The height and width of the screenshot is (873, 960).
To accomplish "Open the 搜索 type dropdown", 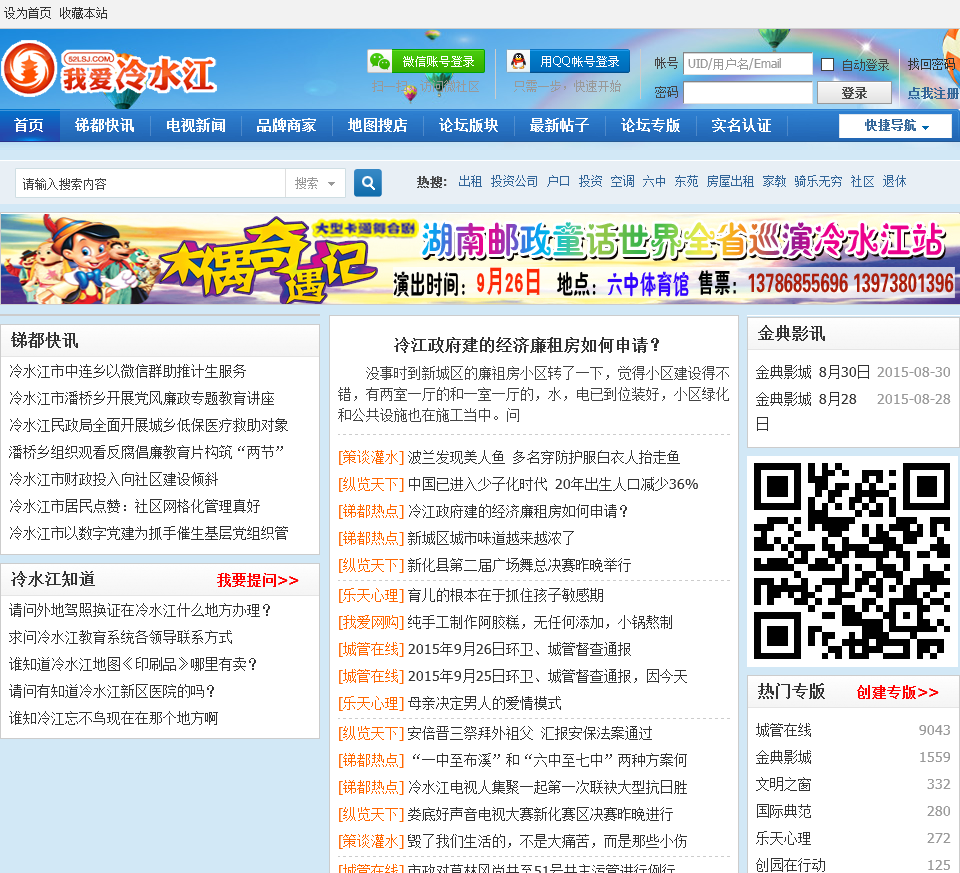I will [315, 183].
